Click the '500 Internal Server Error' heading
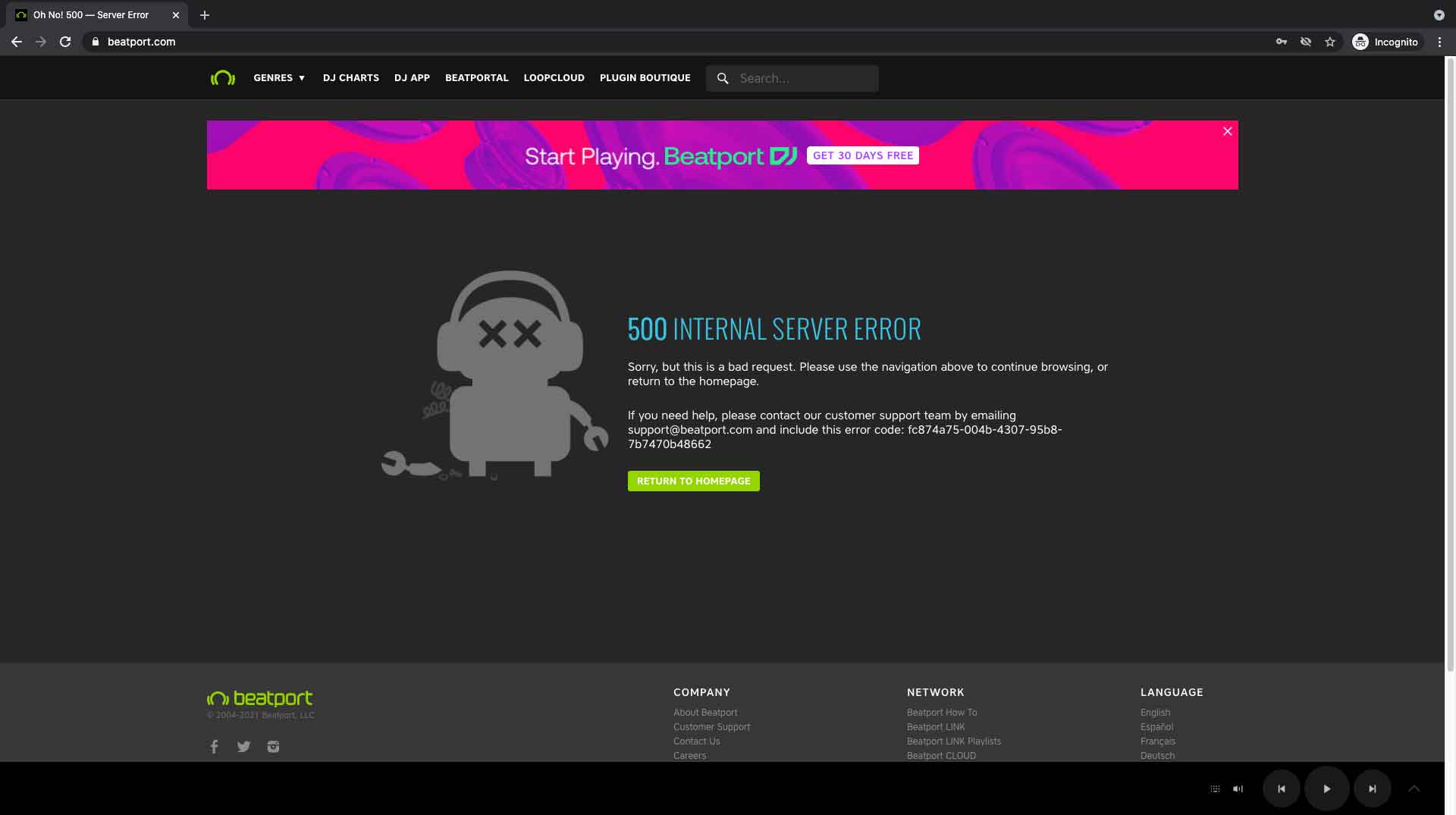This screenshot has width=1456, height=815. click(x=774, y=329)
